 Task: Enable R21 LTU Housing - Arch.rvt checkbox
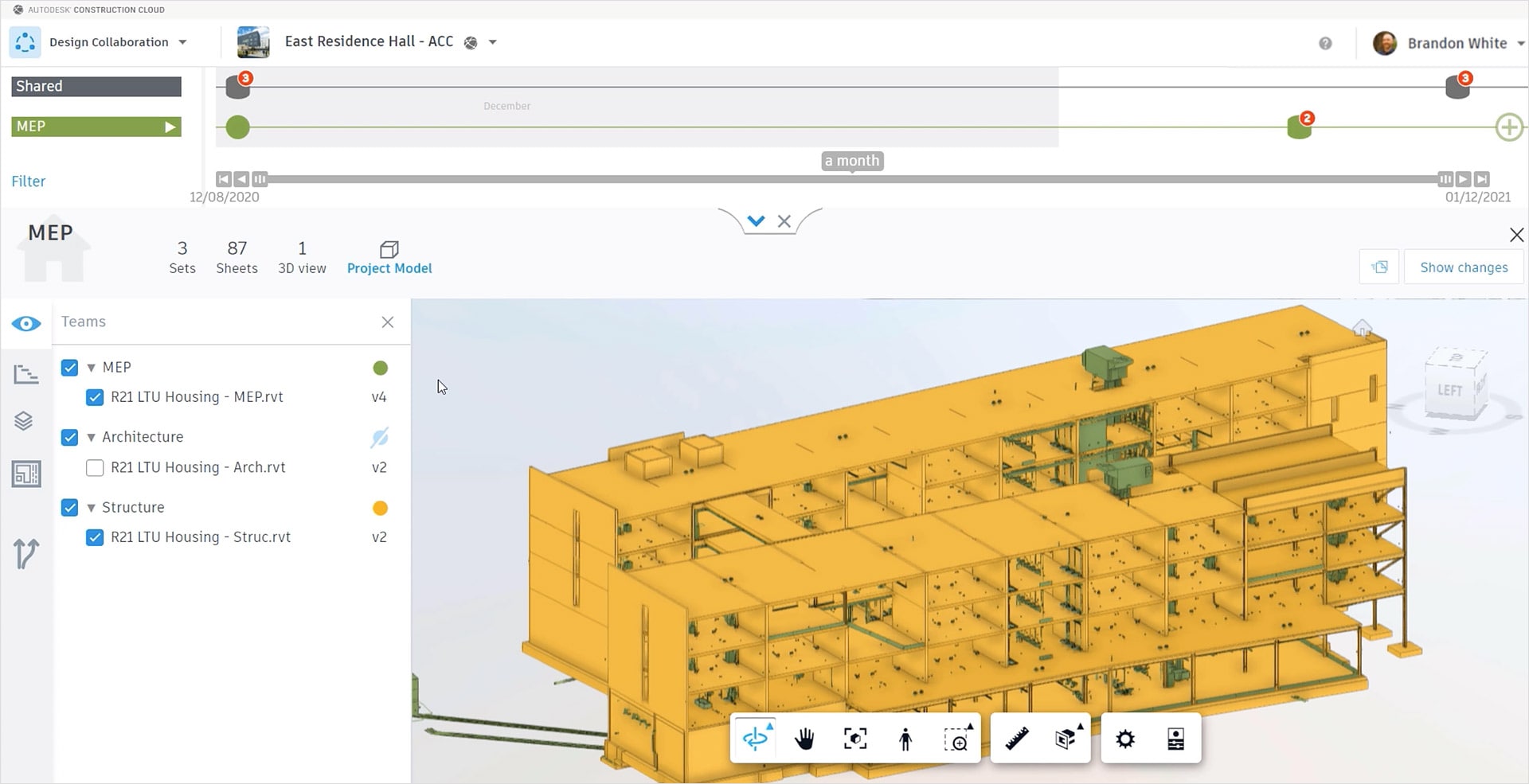click(x=95, y=468)
